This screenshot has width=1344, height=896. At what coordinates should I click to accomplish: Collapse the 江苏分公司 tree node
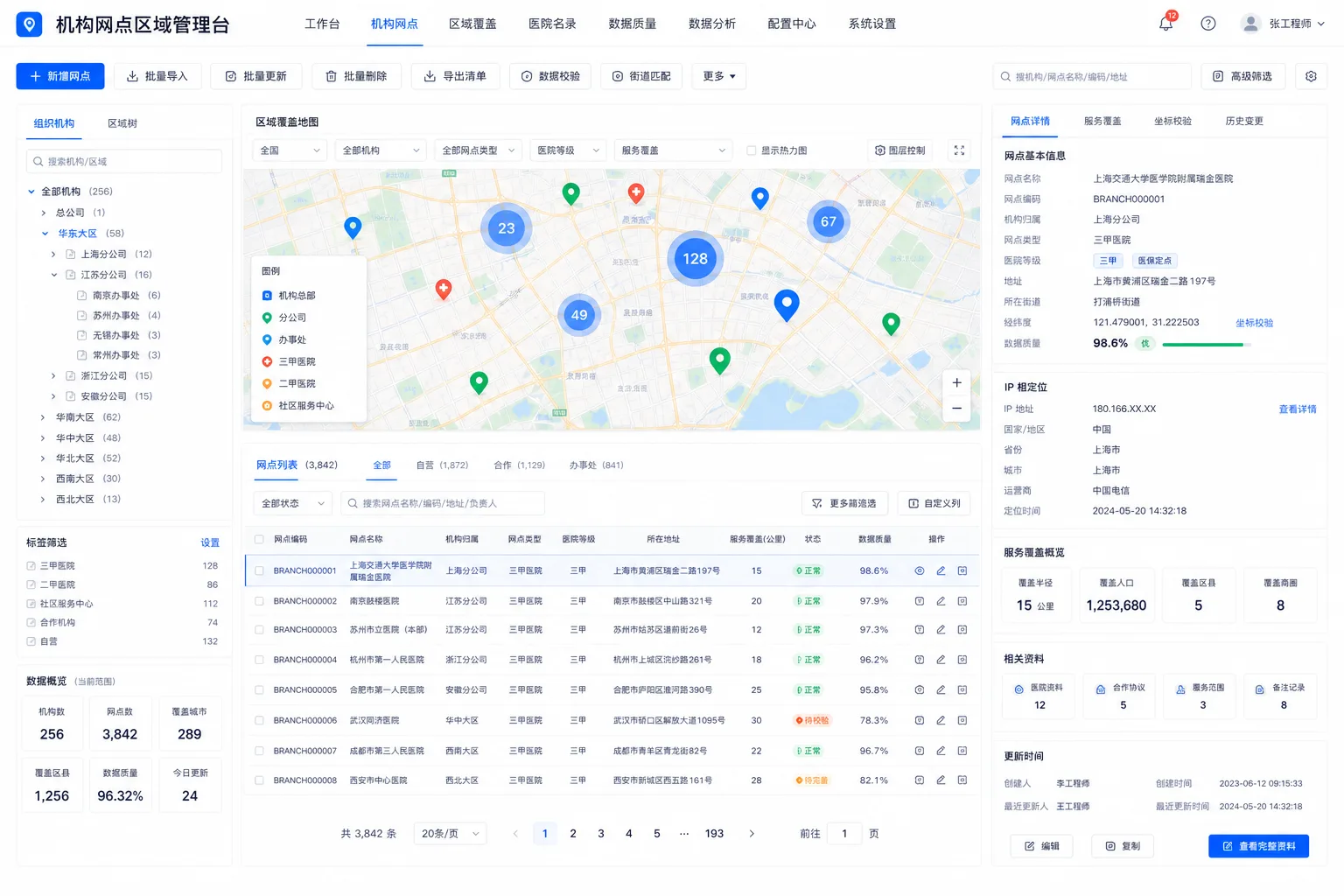(x=53, y=275)
